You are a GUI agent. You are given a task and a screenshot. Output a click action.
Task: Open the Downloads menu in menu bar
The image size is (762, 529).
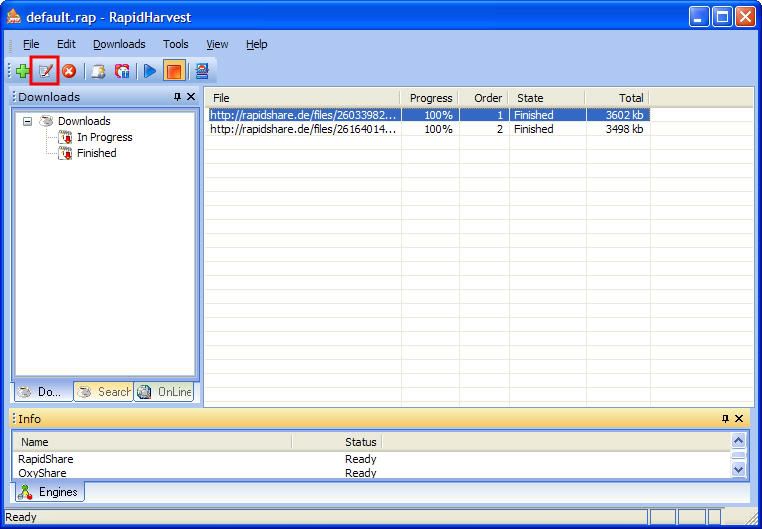point(119,44)
